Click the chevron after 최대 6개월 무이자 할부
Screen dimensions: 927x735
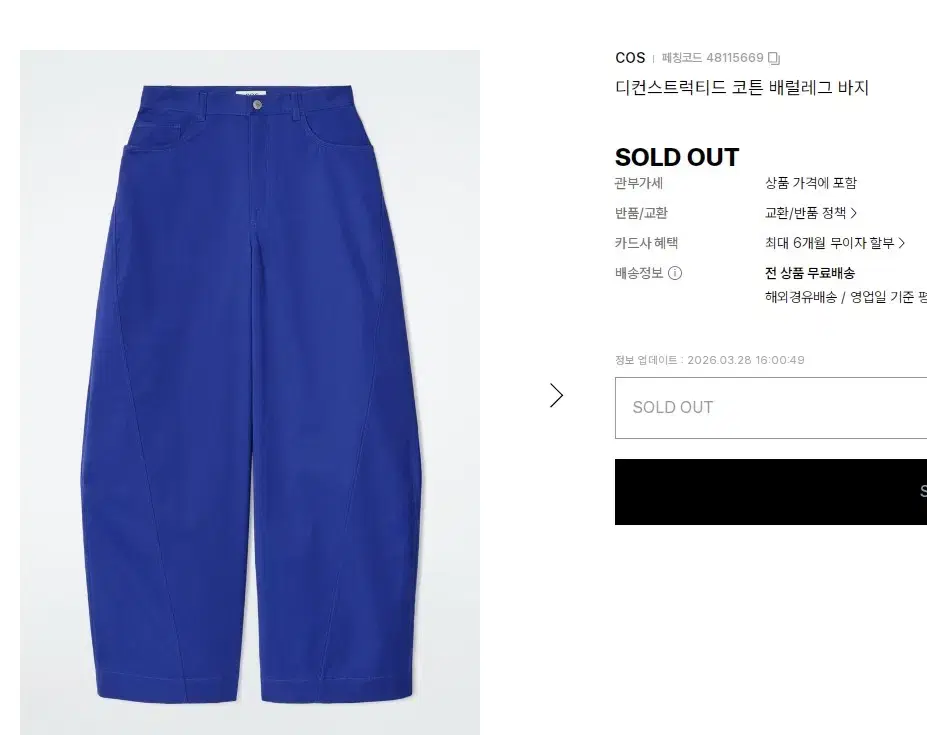tap(902, 243)
